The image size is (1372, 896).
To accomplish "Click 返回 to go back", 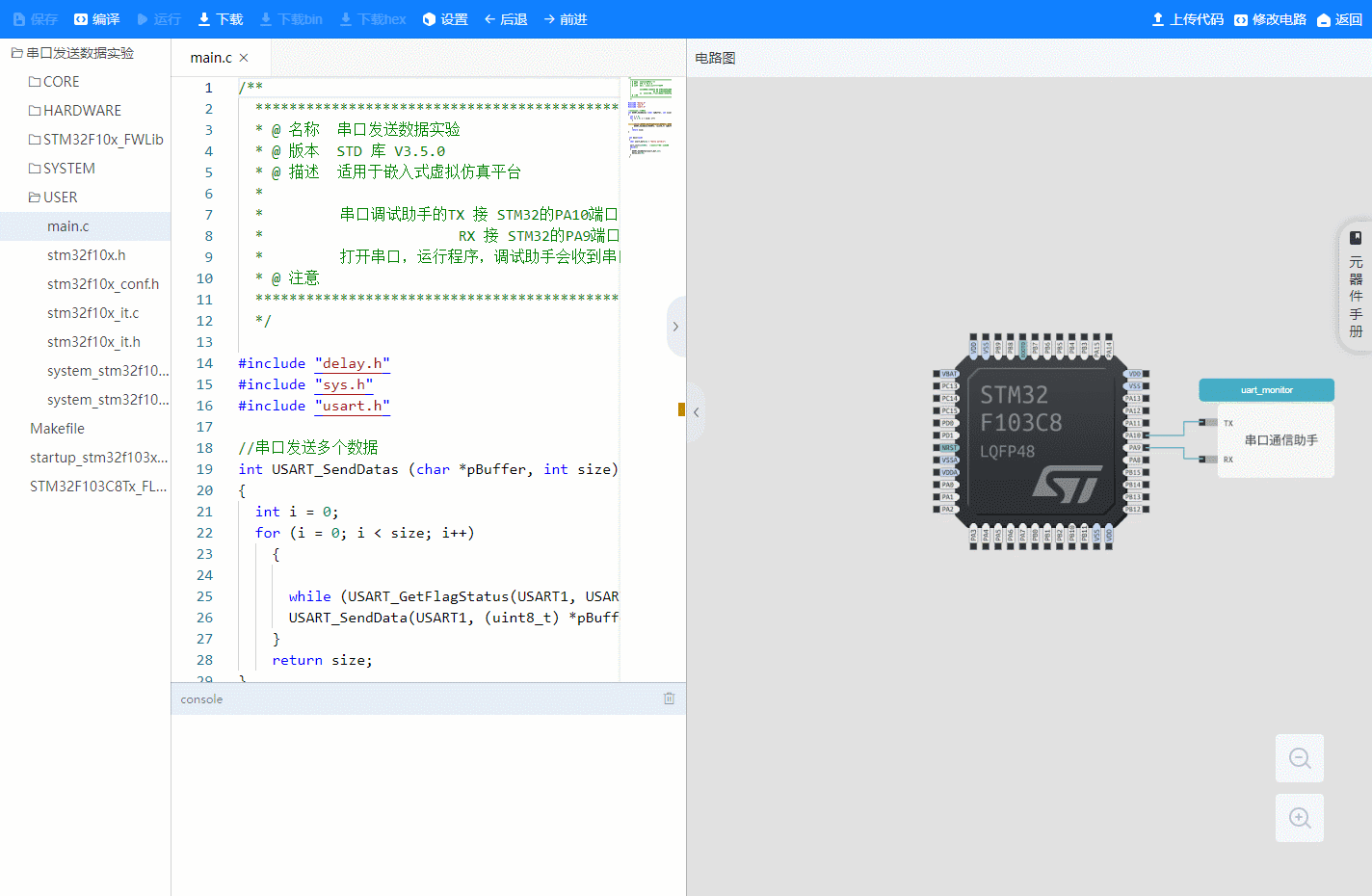I will (1339, 19).
